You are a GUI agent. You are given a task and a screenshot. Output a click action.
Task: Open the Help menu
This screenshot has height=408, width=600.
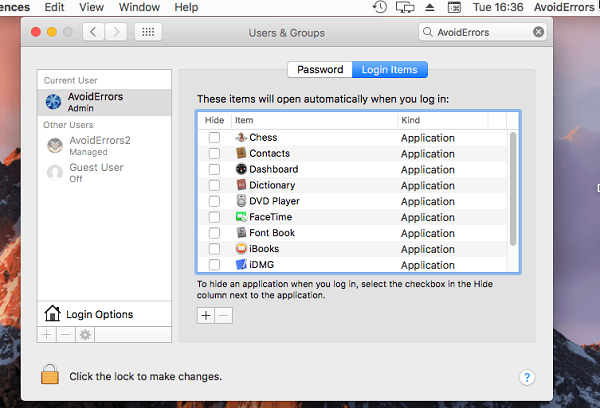[186, 7]
